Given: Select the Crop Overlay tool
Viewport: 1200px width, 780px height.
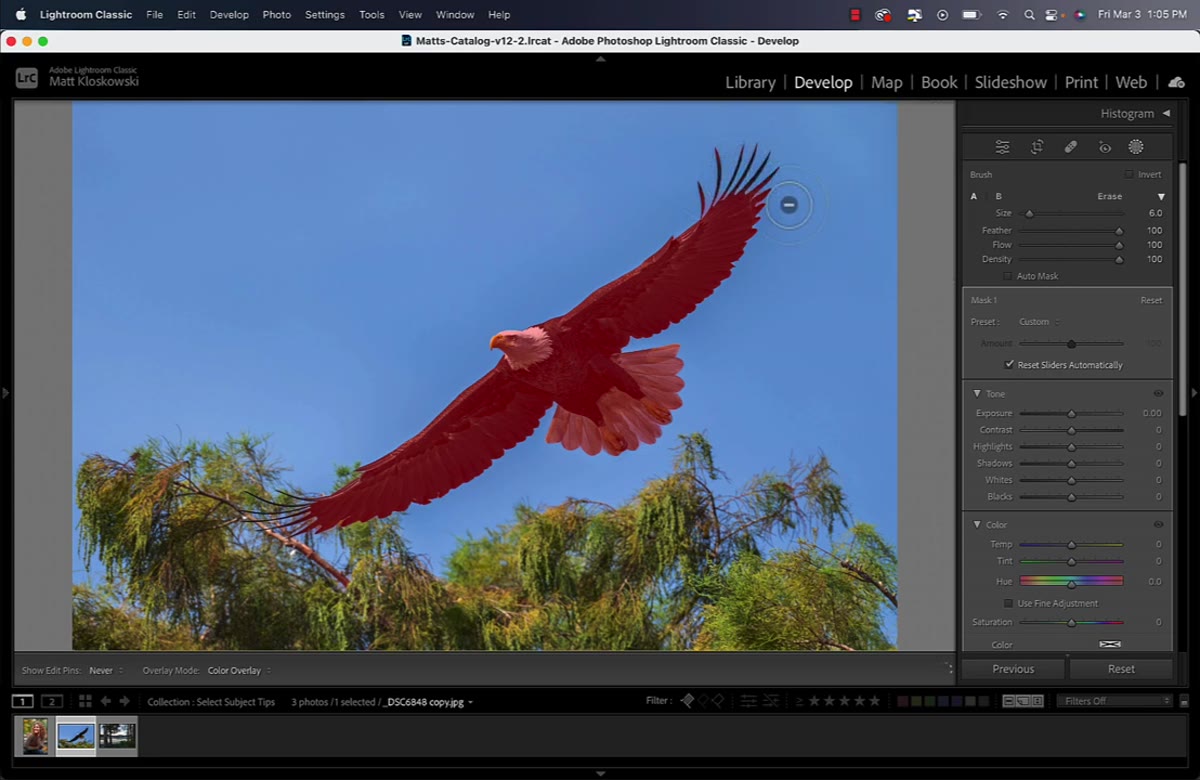Looking at the screenshot, I should click(1037, 147).
